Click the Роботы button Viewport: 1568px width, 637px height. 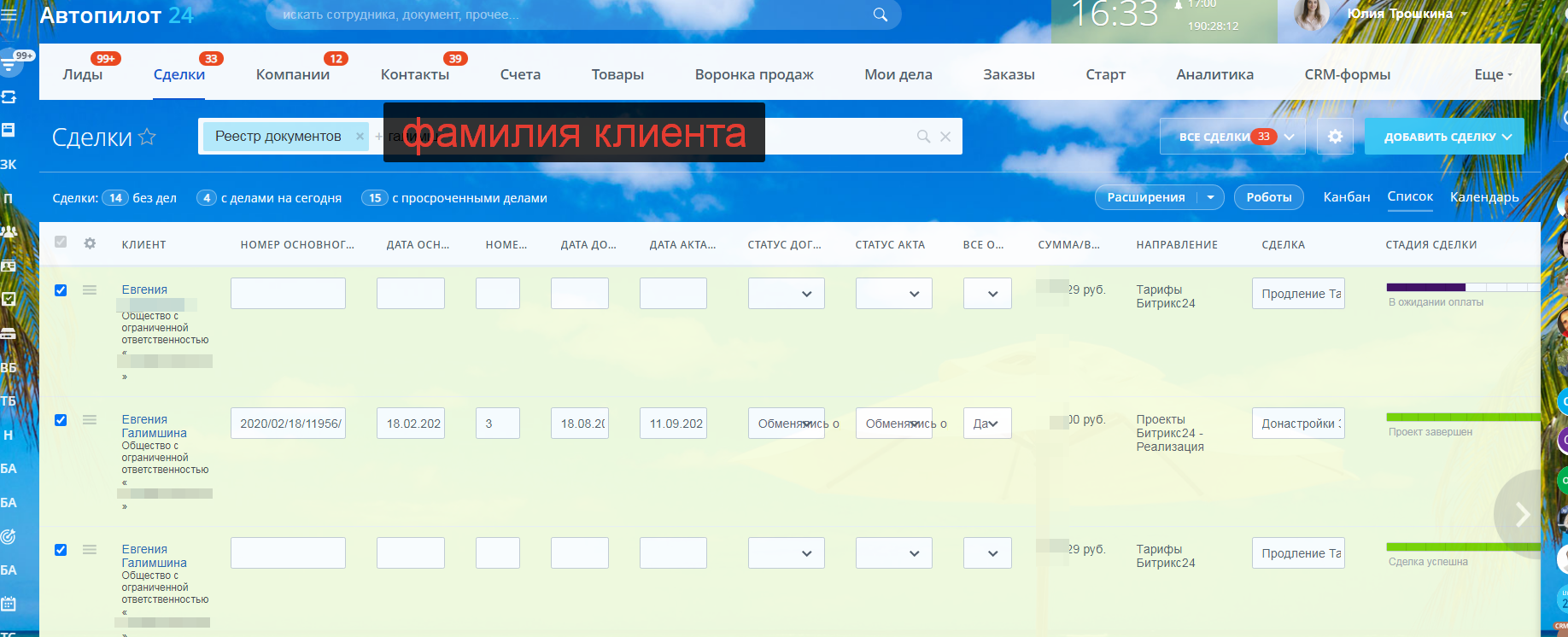pyautogui.click(x=1268, y=197)
